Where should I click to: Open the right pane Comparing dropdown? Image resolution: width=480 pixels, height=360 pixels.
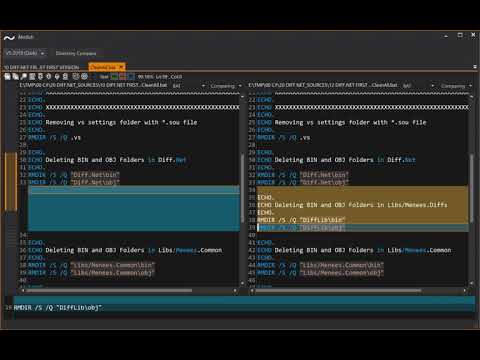click(455, 86)
